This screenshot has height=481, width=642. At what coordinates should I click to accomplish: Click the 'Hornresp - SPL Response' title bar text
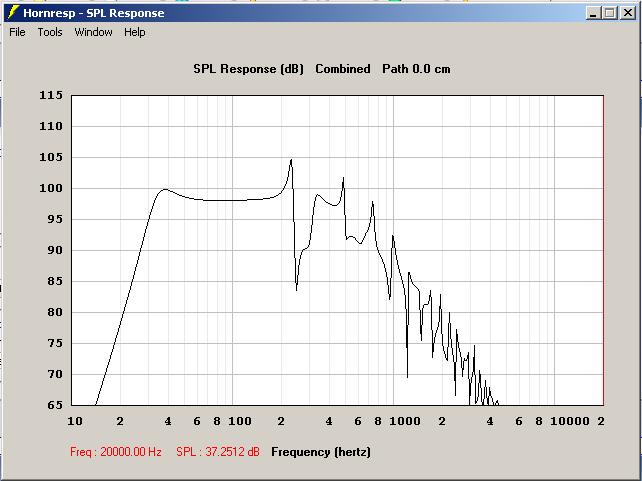pos(94,13)
